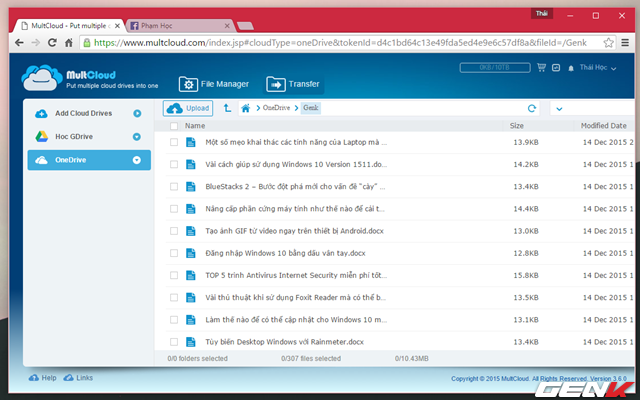The image size is (640, 400).
Task: Open the view options dropdown chevron
Action: [x=557, y=108]
